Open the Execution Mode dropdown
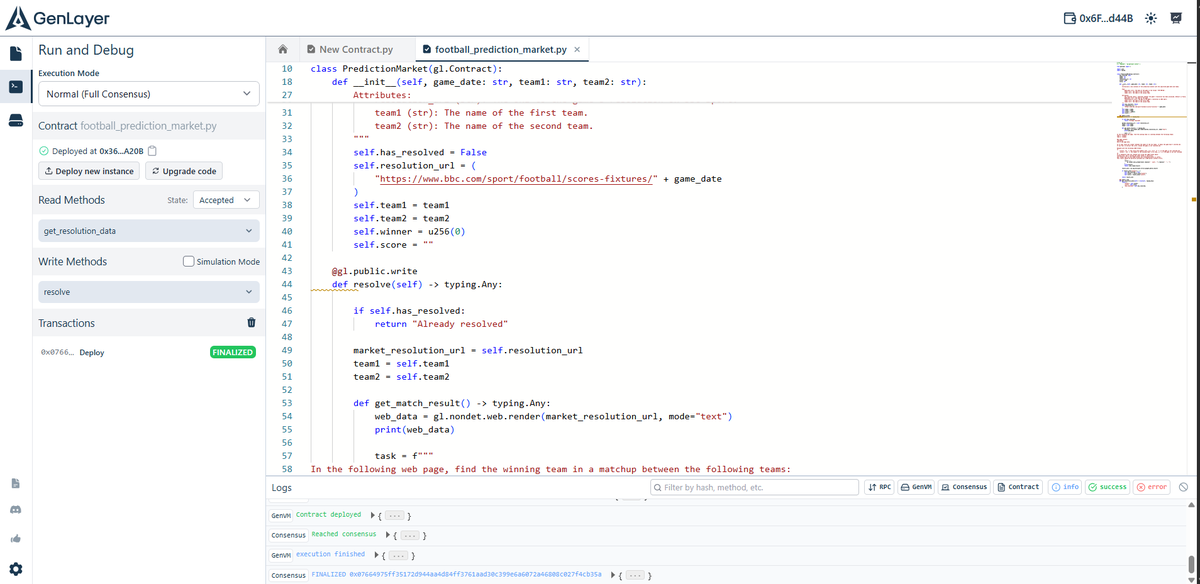The height and width of the screenshot is (584, 1200). (149, 94)
